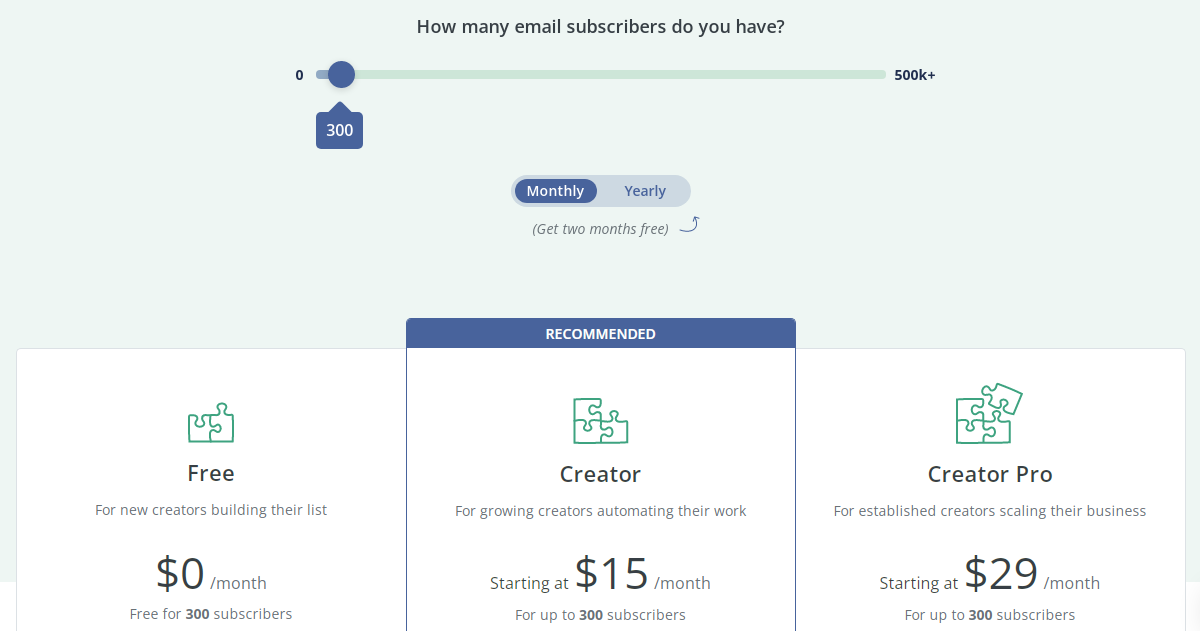
Task: Click the Free plan puzzle icon
Action: 211,423
